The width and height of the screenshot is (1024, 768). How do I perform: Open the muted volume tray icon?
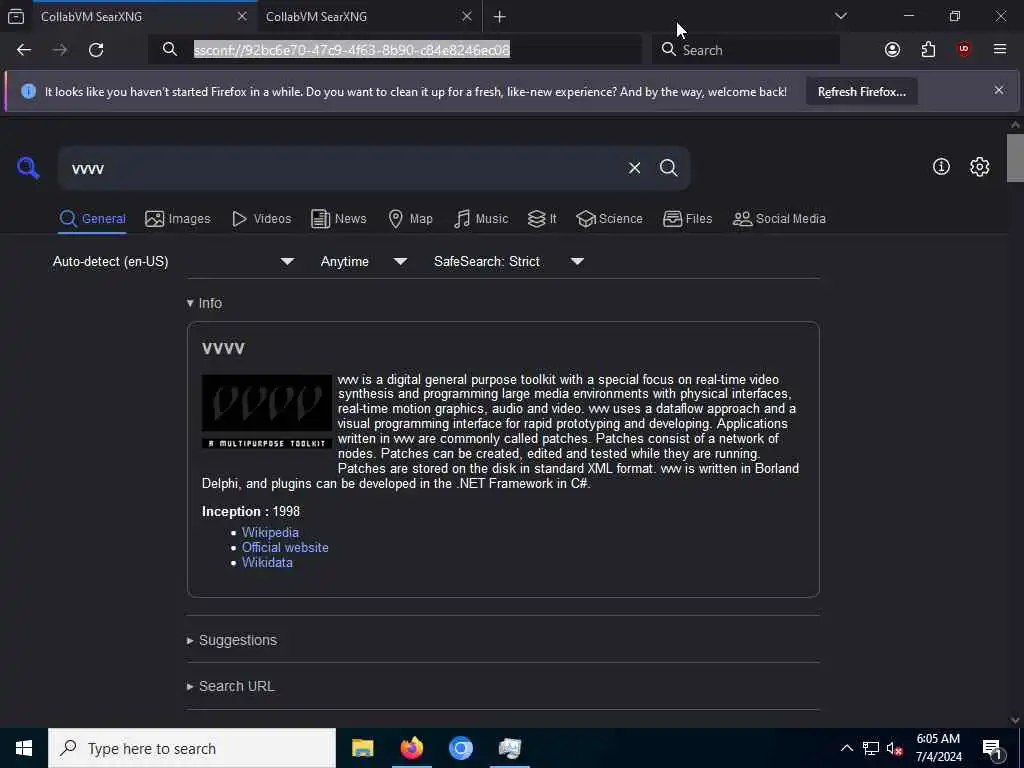[894, 748]
